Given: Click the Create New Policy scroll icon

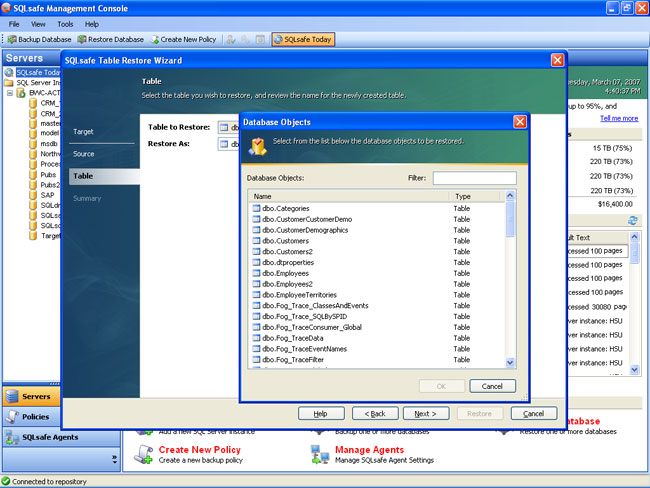Looking at the screenshot, I should (144, 455).
